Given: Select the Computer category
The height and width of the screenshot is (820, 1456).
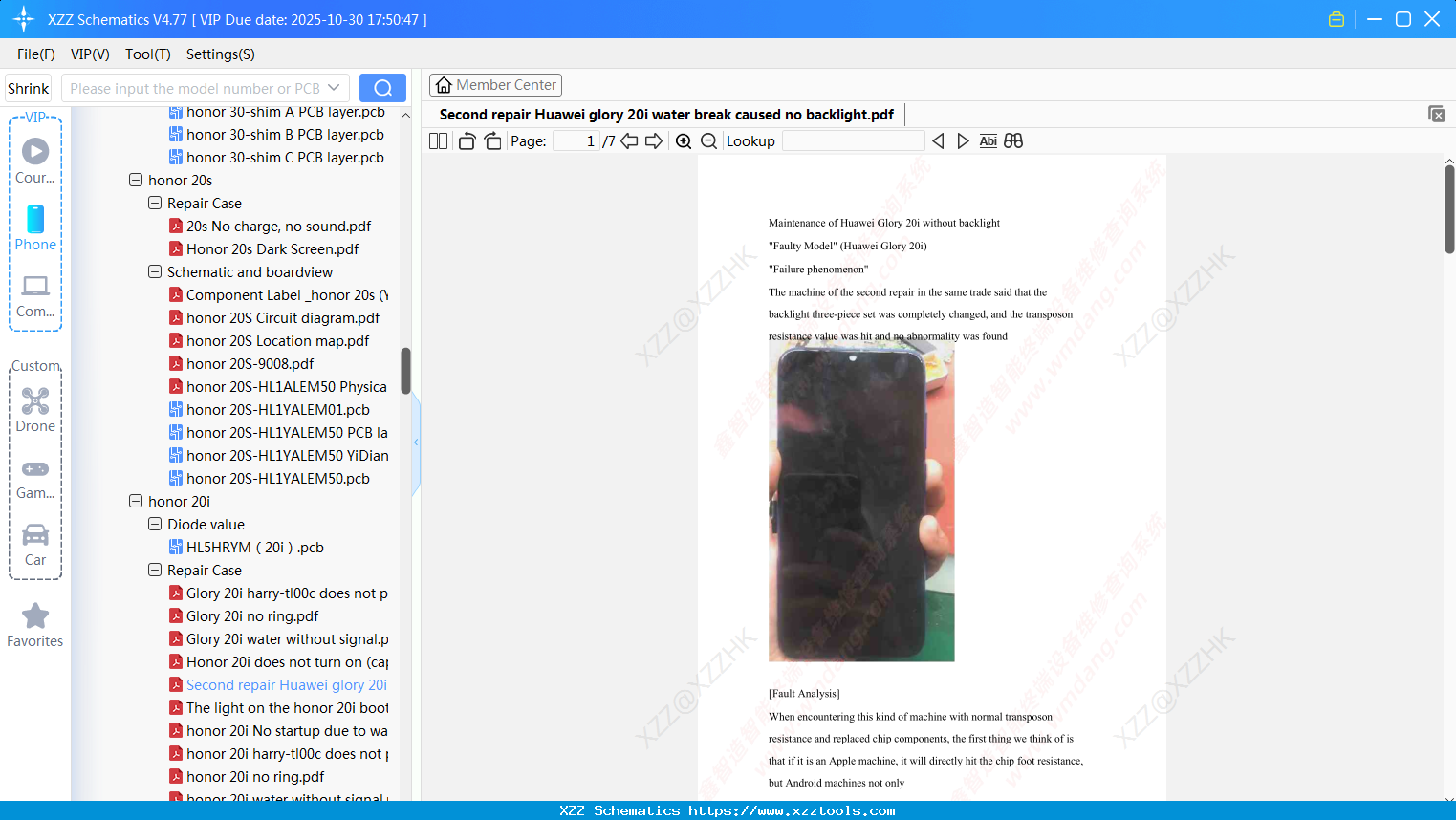Looking at the screenshot, I should [35, 295].
